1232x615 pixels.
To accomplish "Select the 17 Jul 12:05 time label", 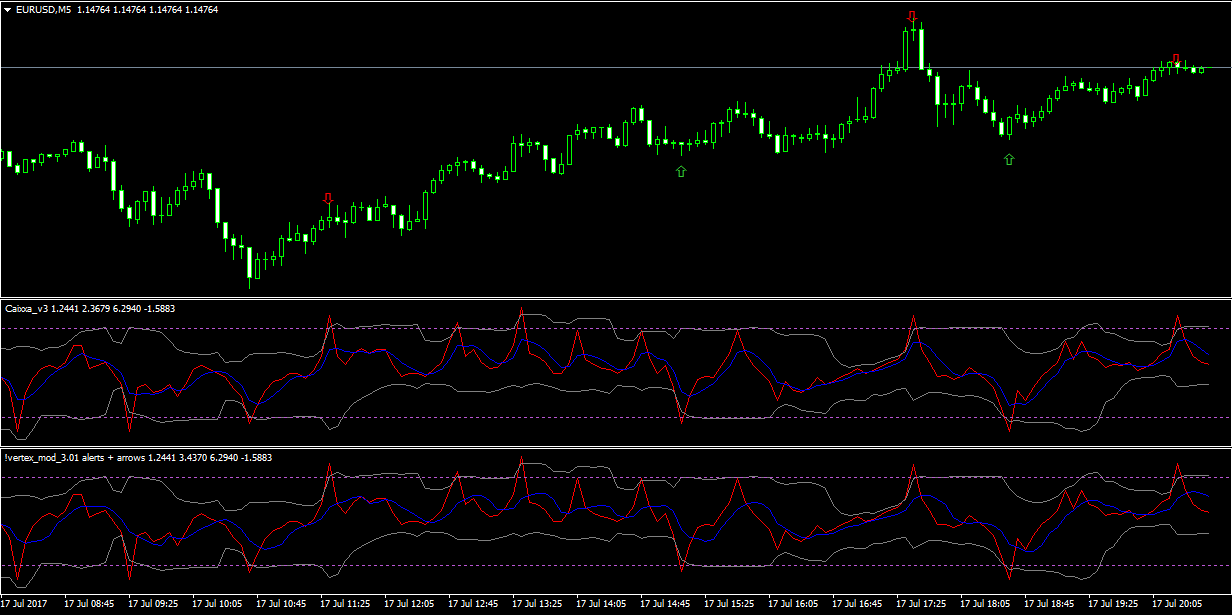I will pyautogui.click(x=409, y=604).
